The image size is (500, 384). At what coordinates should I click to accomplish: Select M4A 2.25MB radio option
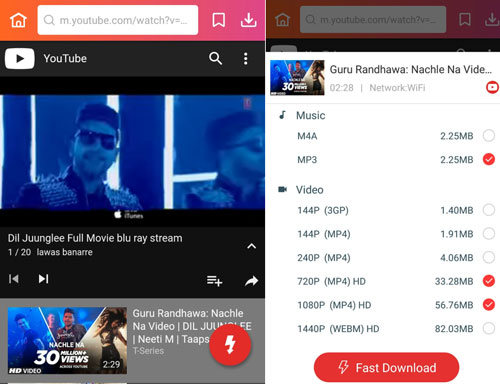pos(489,136)
